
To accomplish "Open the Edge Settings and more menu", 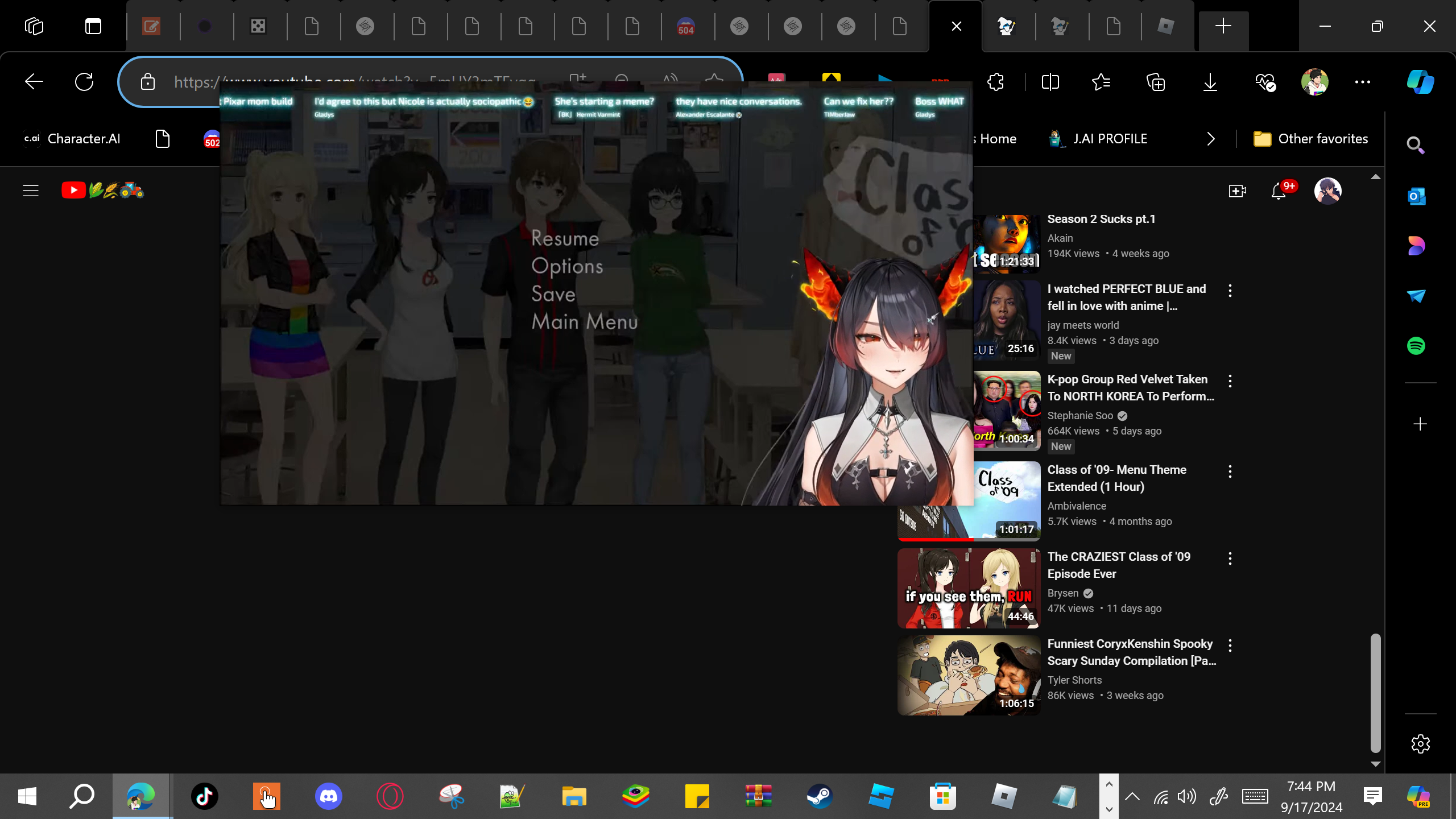I will 1363,82.
